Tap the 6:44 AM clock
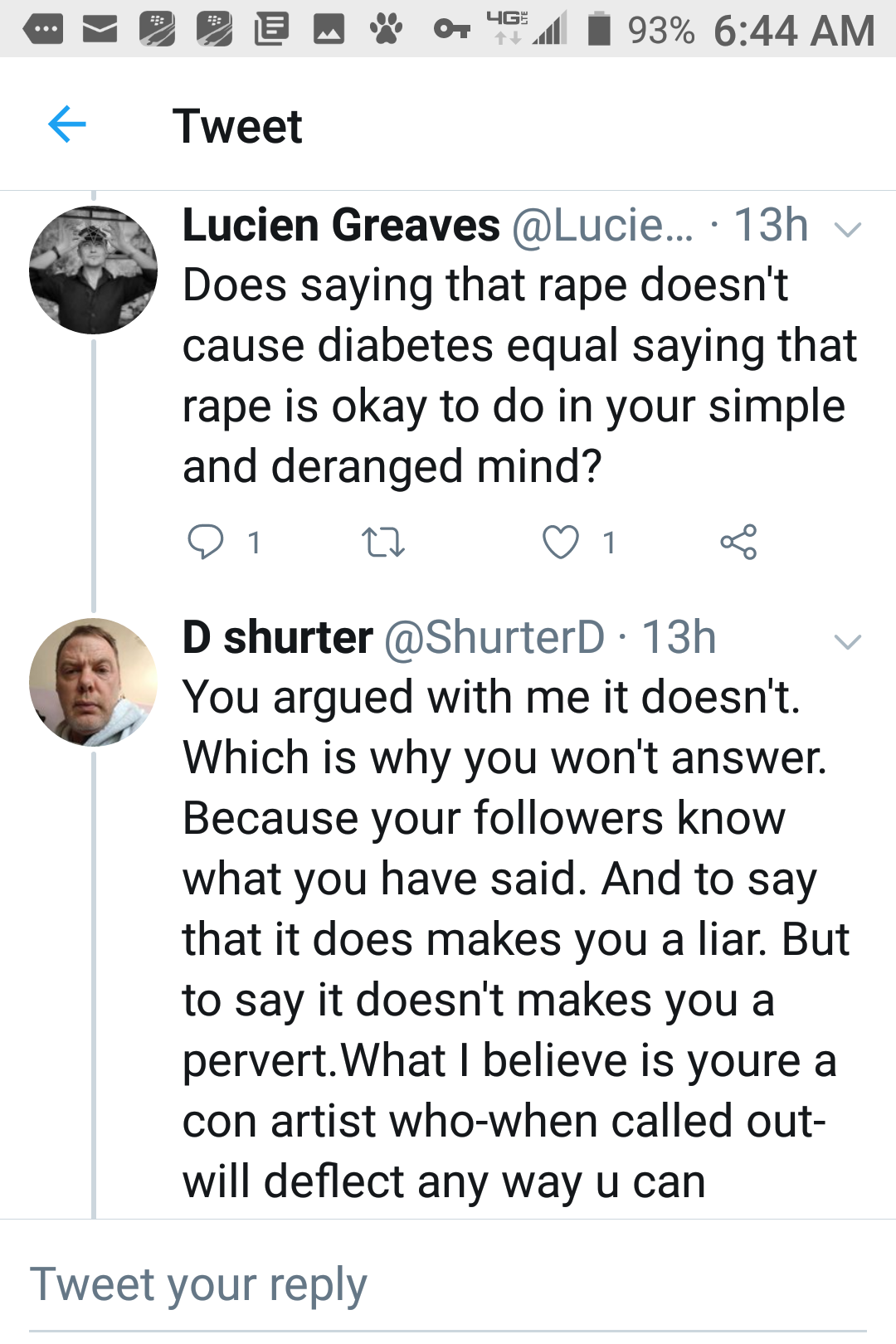896x1344 pixels. (794, 31)
